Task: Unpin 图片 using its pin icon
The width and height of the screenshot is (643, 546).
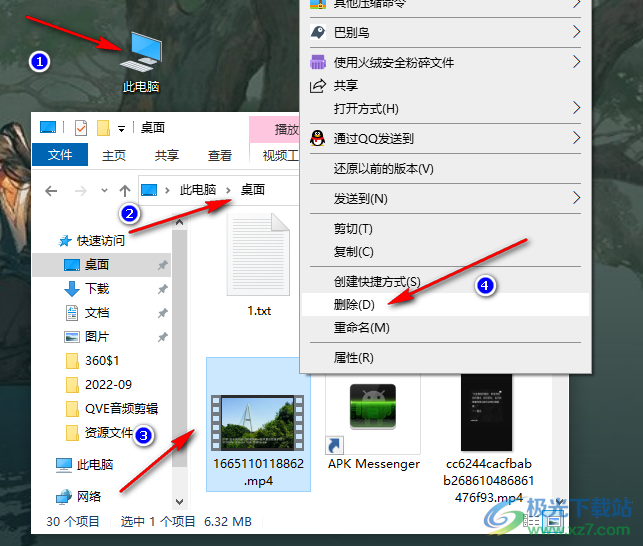Action: [162, 337]
